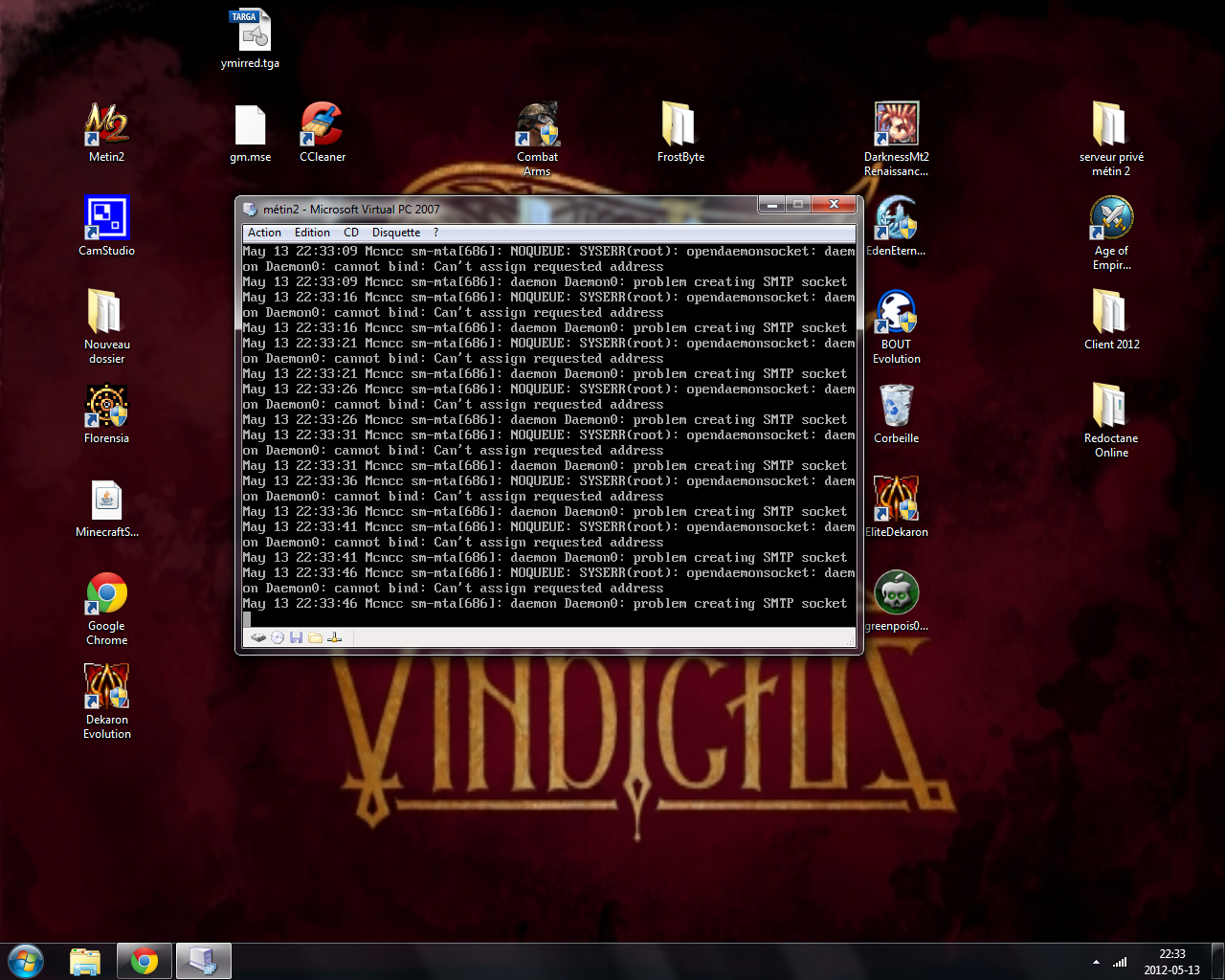Image resolution: width=1225 pixels, height=980 pixels.
Task: Select the MinecraftS... Java file icon
Action: pyautogui.click(x=106, y=508)
